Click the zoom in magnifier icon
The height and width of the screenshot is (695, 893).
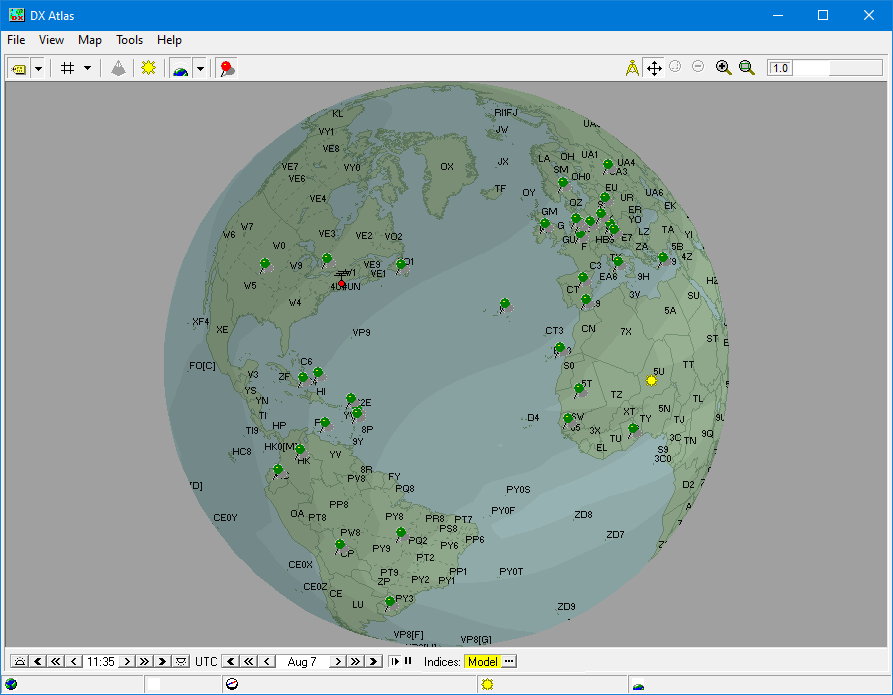[724, 68]
